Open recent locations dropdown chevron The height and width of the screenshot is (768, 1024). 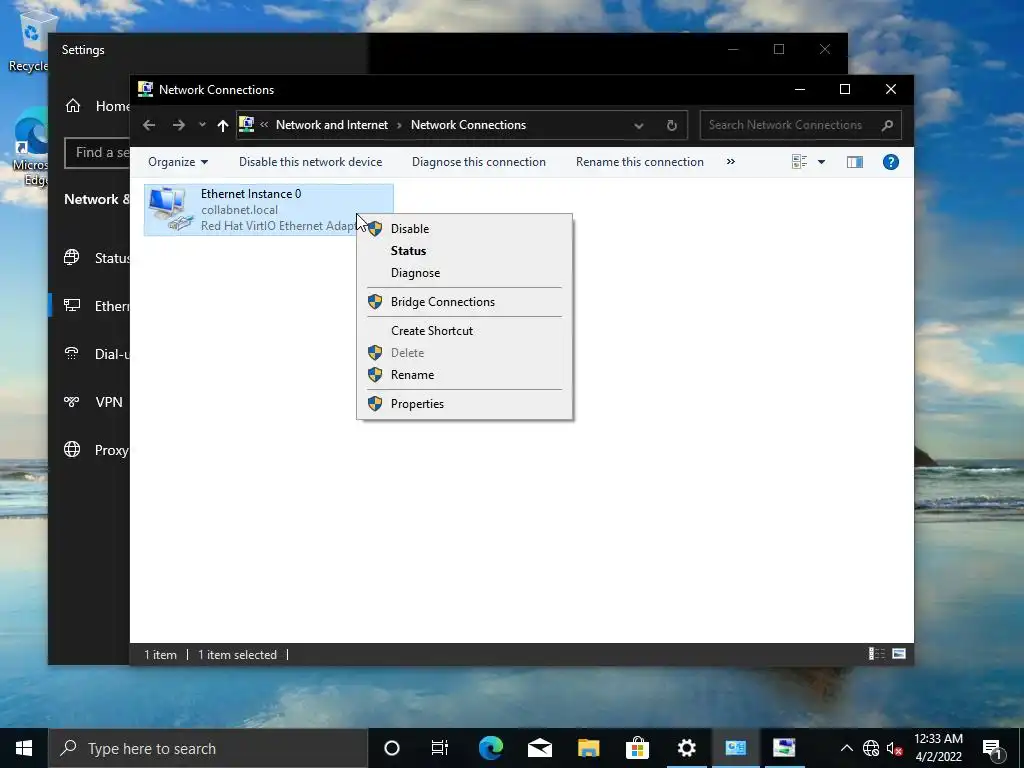tap(202, 125)
